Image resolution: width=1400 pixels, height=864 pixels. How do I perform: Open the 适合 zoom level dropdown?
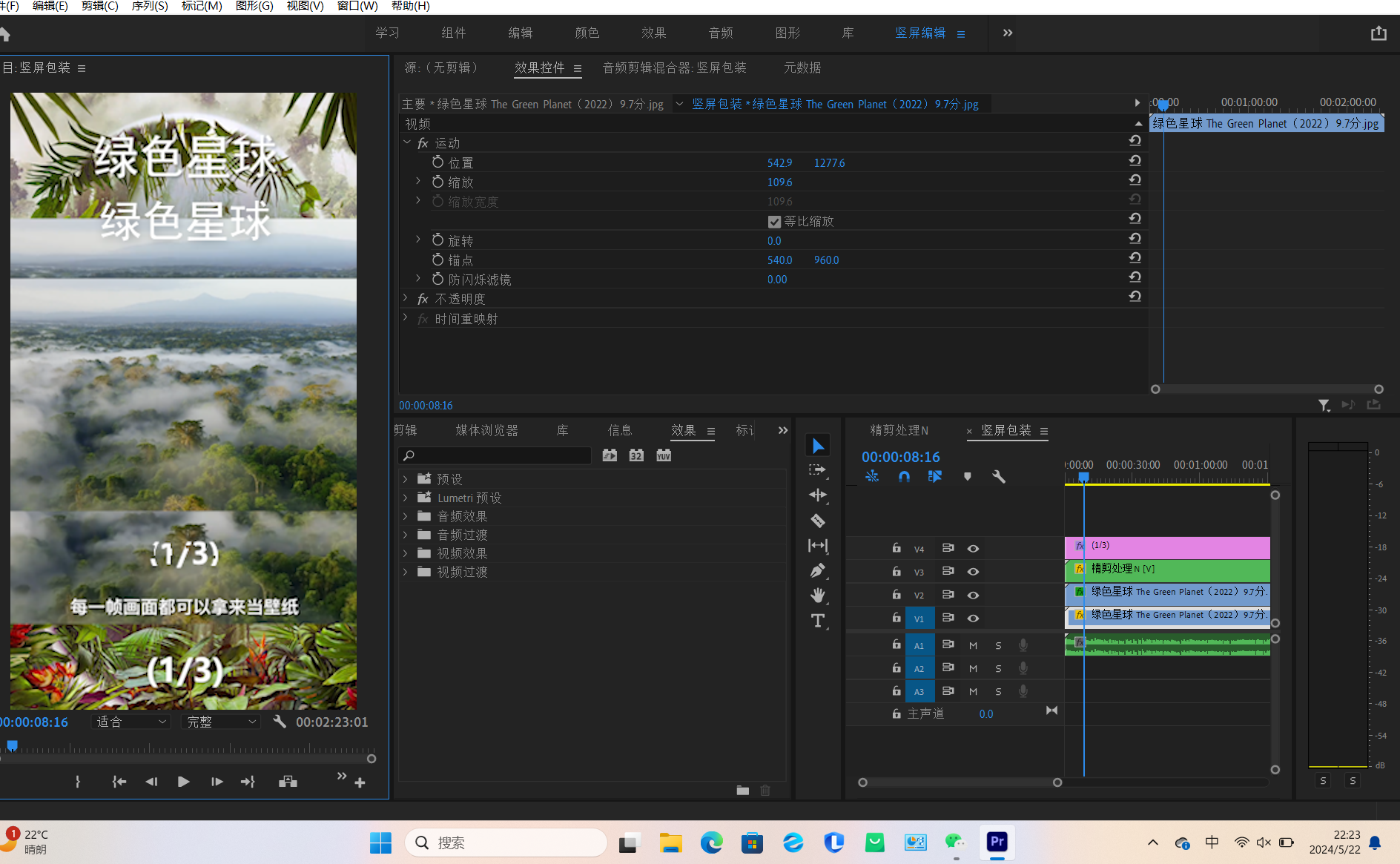[131, 722]
